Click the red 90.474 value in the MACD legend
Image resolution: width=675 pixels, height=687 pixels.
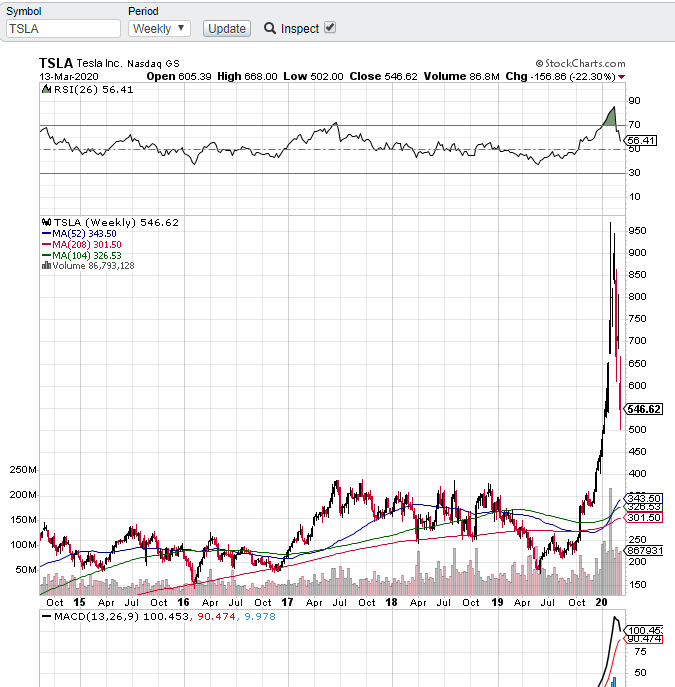pos(215,616)
